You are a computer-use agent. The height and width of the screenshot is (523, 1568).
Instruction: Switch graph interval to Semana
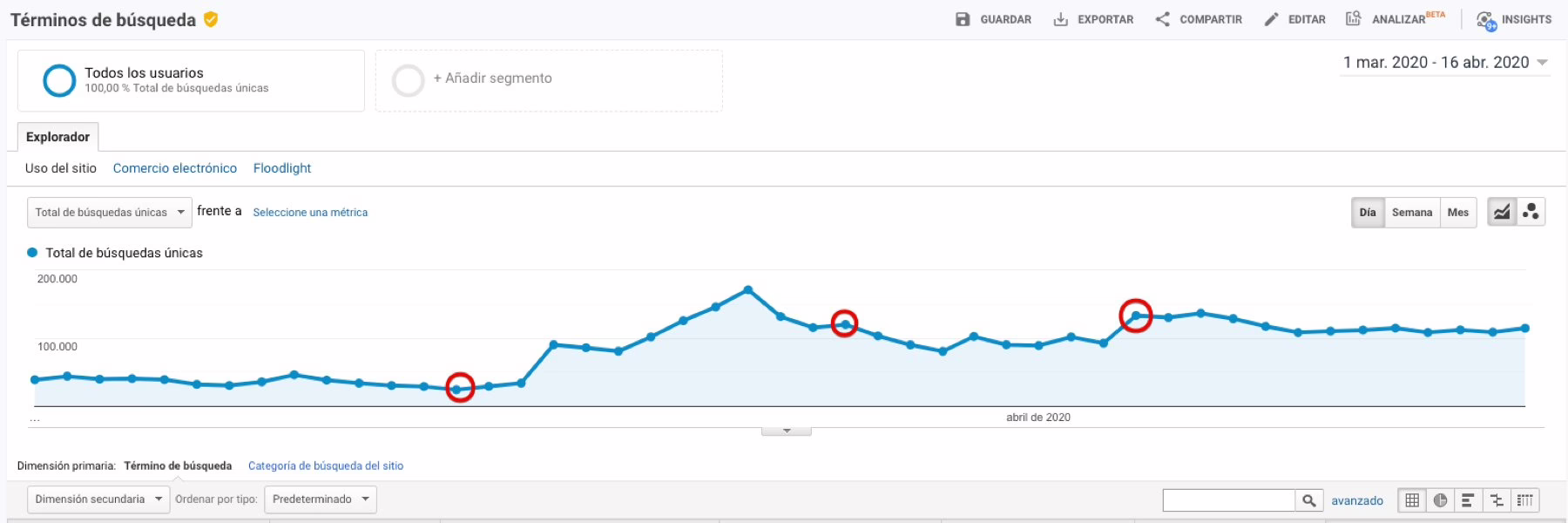(x=1411, y=213)
